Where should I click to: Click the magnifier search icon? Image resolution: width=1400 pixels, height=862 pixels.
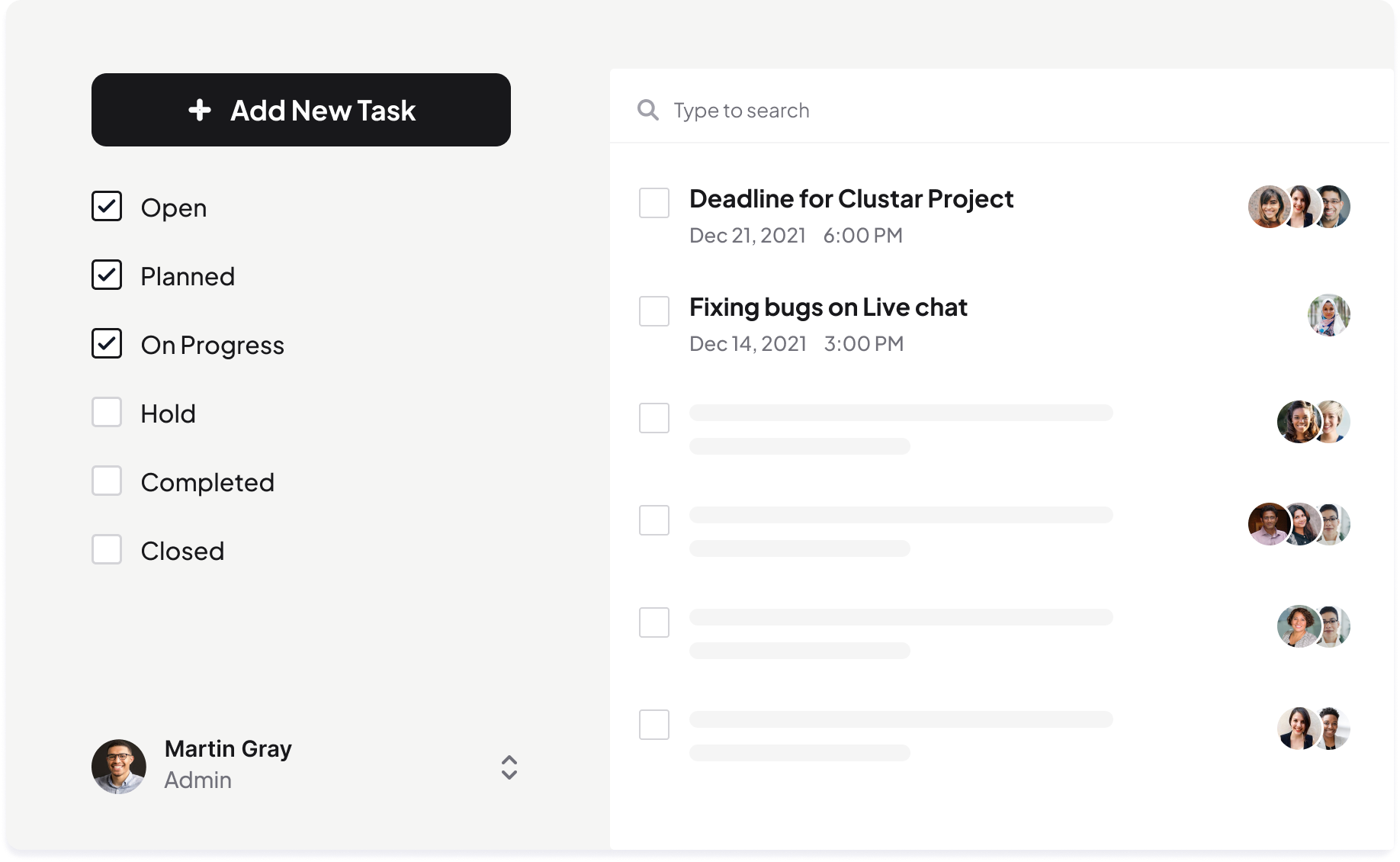648,111
